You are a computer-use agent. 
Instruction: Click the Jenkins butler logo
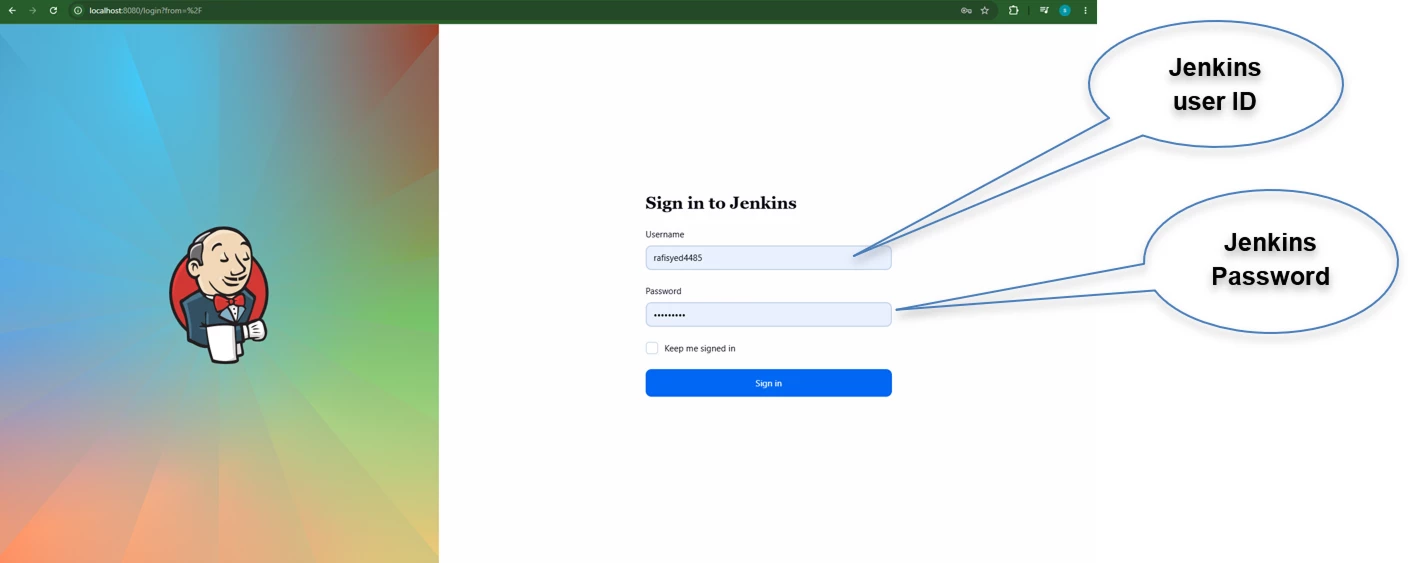pos(219,295)
